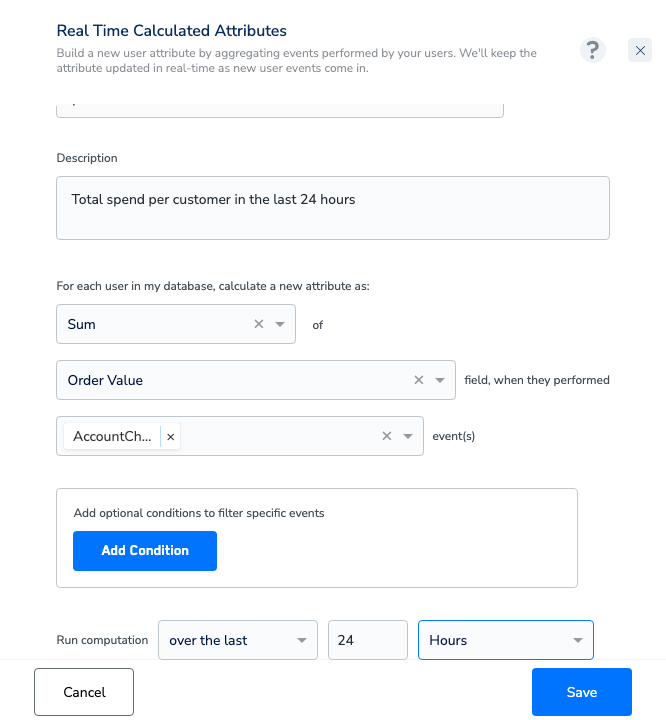Expand the Sum aggregation dropdown arrow
The height and width of the screenshot is (720, 666).
point(280,324)
